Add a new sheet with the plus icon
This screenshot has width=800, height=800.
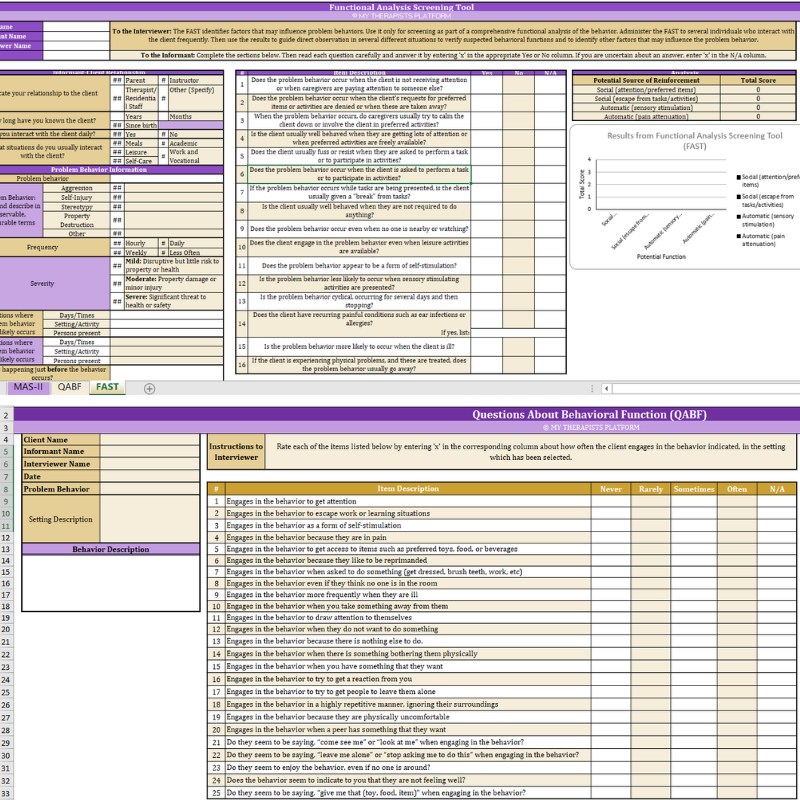tap(149, 389)
